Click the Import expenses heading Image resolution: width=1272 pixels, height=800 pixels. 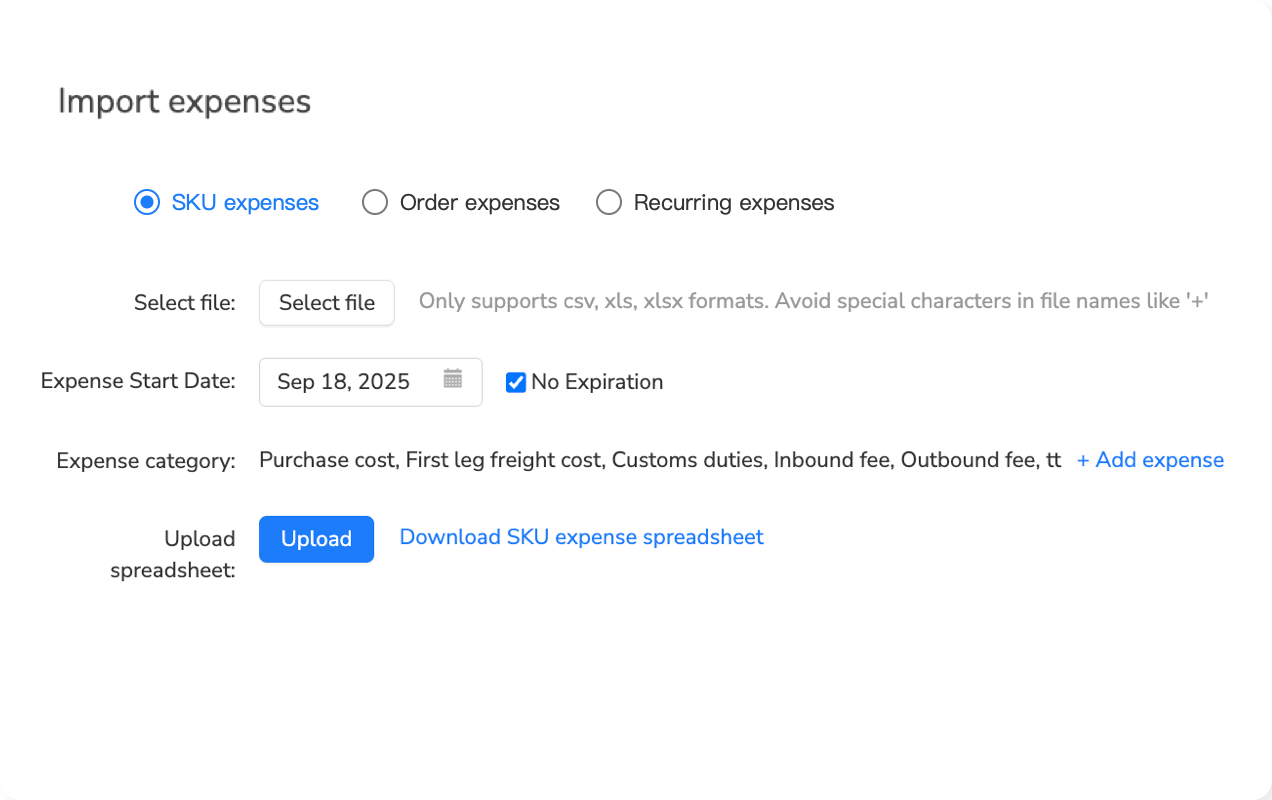(184, 101)
